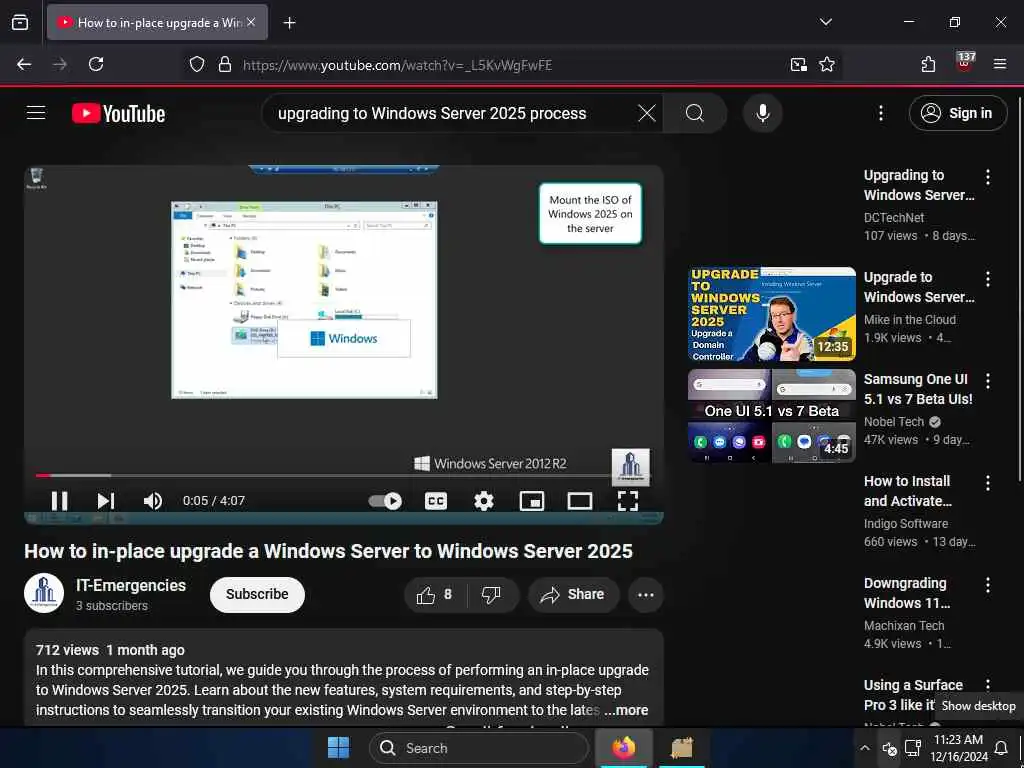Open Firefox View icon

coord(20,22)
